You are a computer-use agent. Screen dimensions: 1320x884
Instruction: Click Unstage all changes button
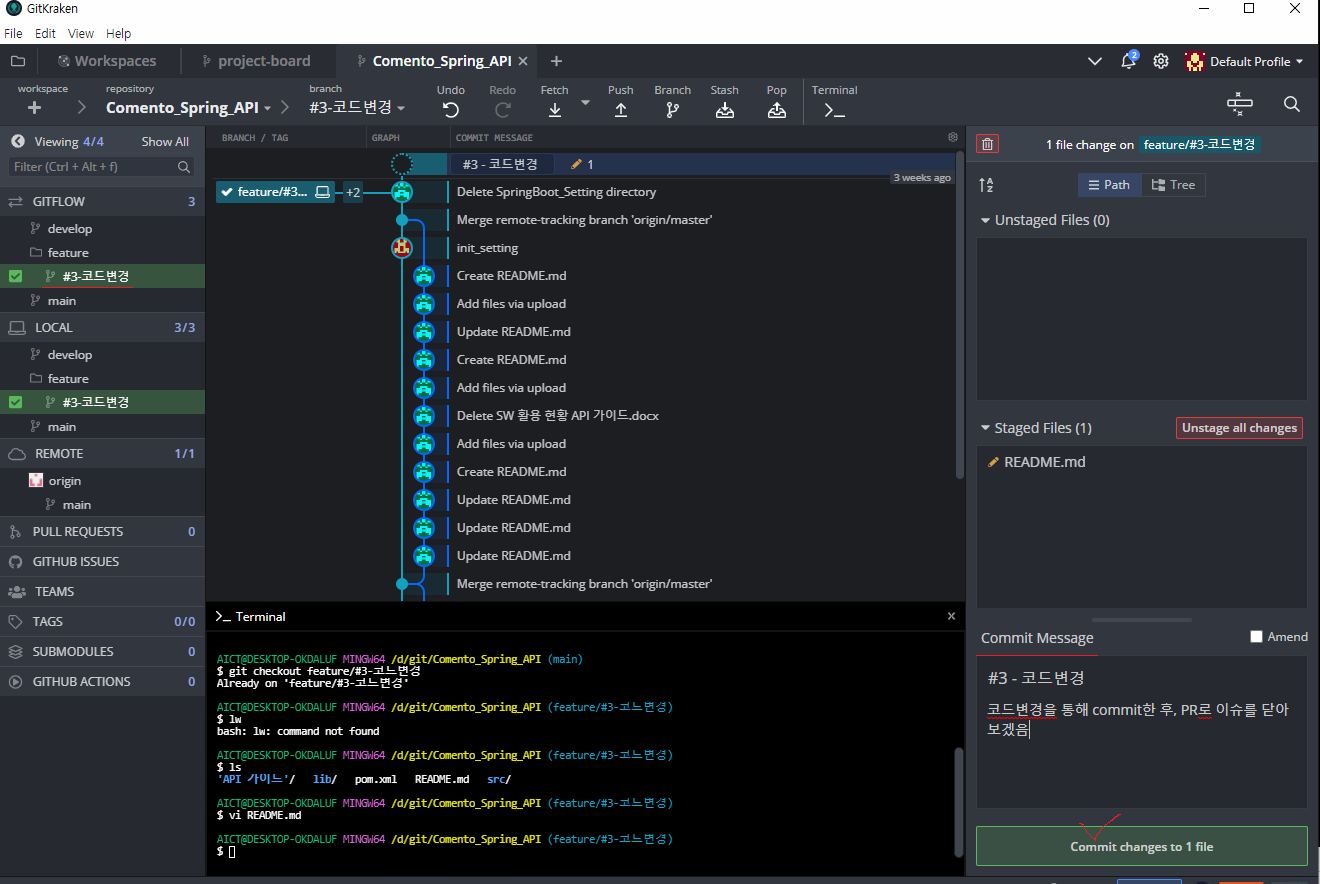(1239, 428)
